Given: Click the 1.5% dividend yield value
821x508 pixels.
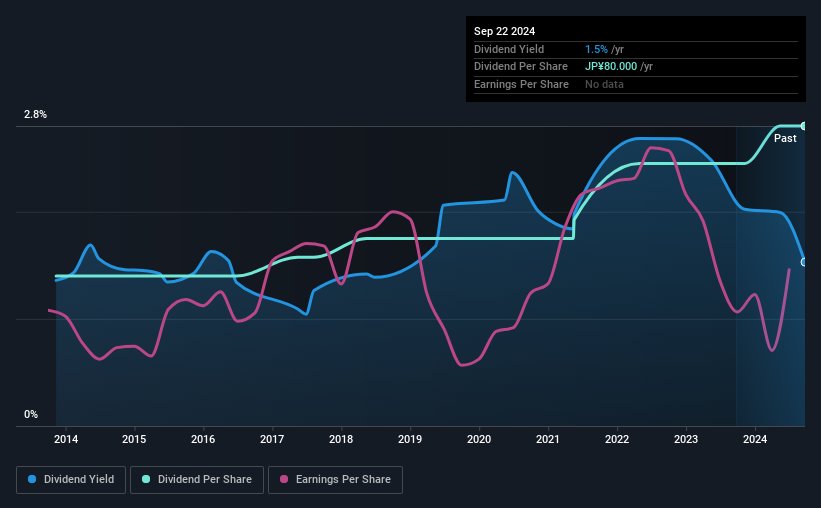Looking at the screenshot, I should tap(596, 49).
